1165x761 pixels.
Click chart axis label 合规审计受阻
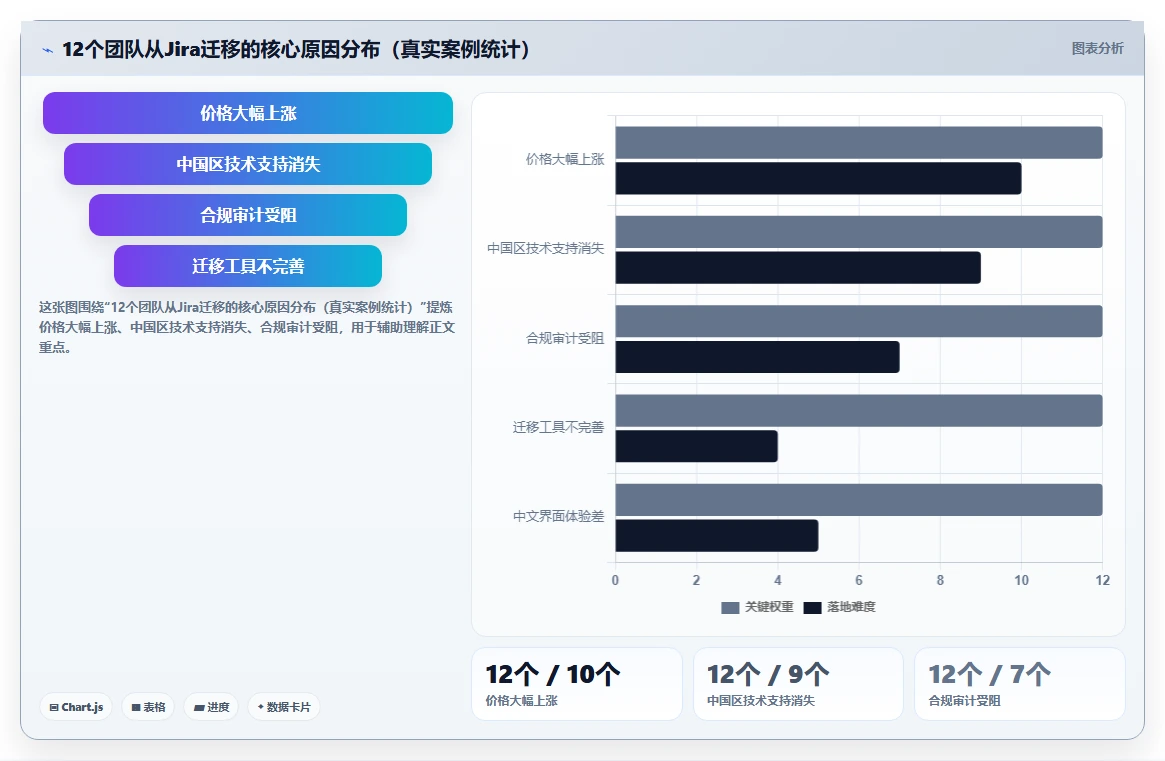click(x=565, y=338)
